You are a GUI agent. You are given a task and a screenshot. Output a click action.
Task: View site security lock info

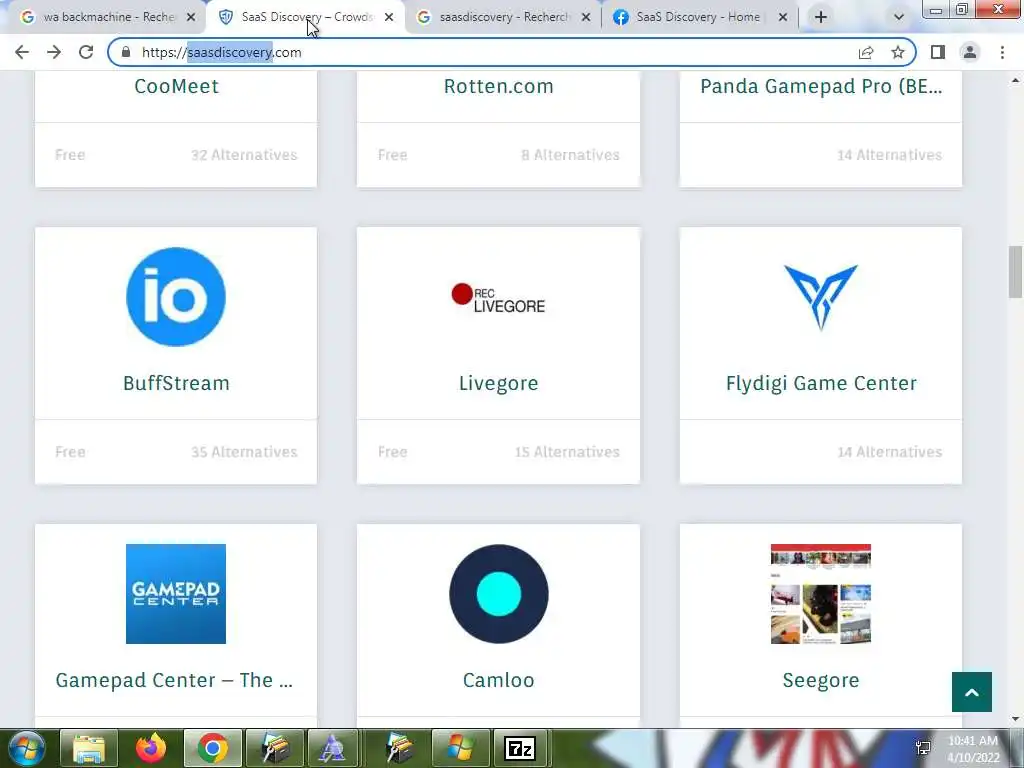pos(126,52)
